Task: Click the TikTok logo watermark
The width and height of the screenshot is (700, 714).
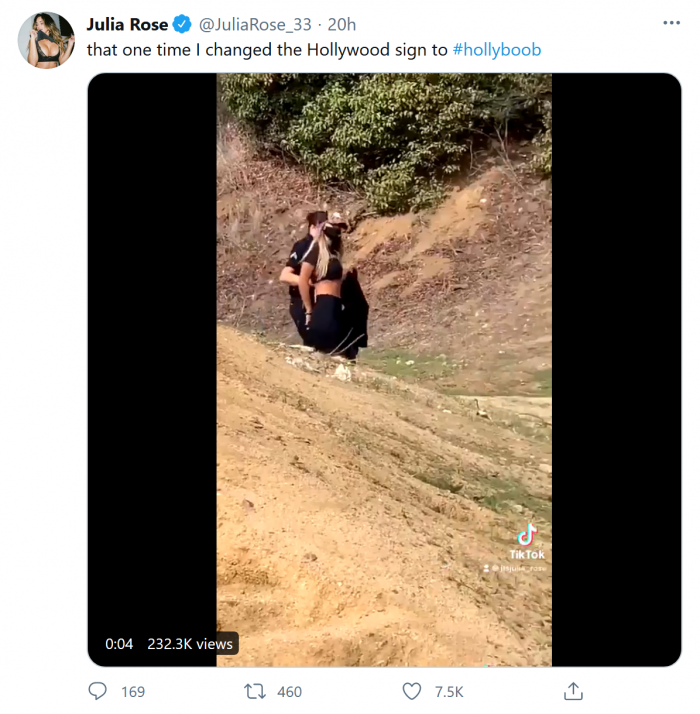Action: [x=527, y=535]
